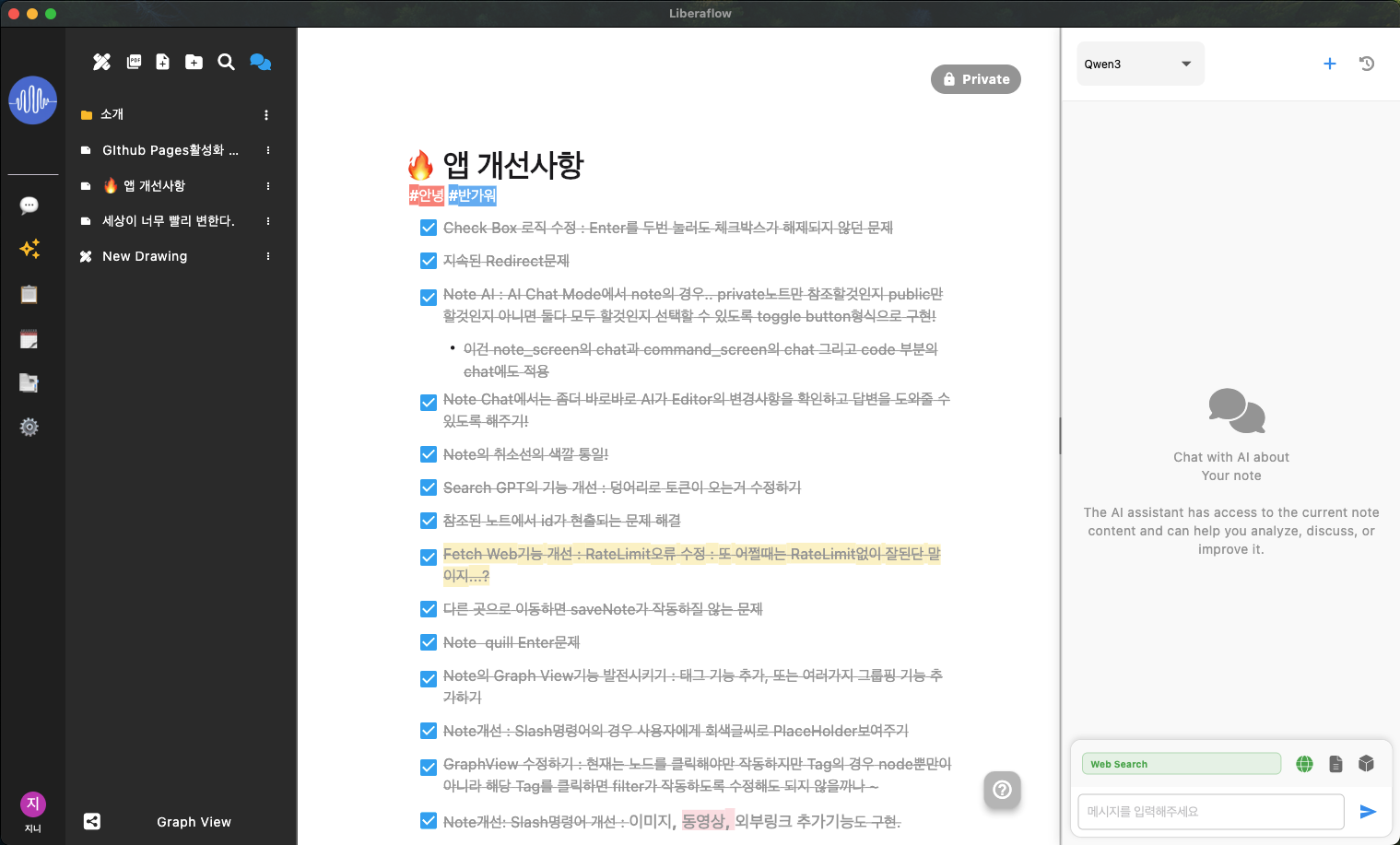Click the PDF import icon
Screen dimensions: 1400x845
[x=134, y=62]
